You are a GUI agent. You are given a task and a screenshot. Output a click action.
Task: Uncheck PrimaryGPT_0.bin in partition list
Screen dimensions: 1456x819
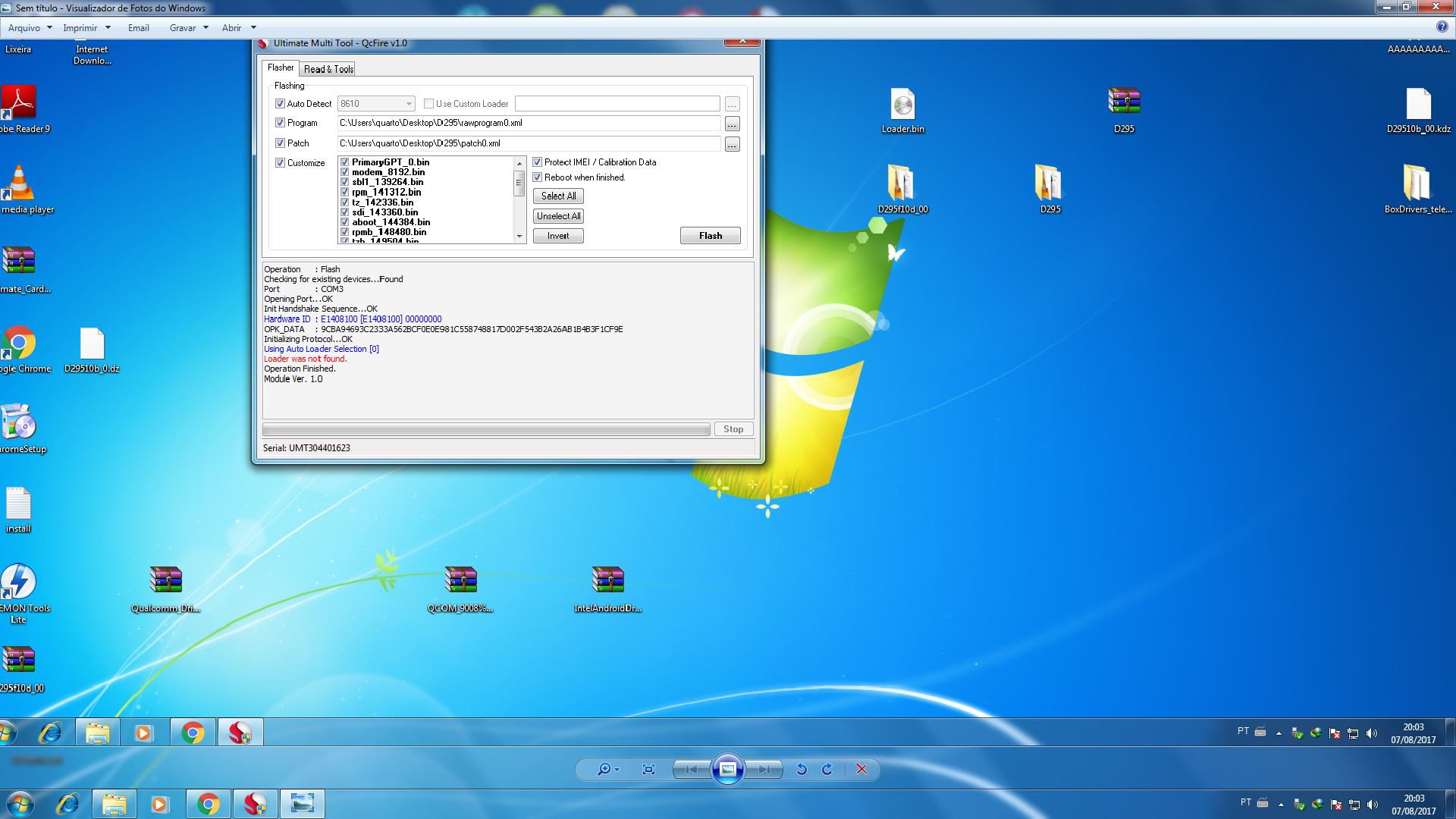344,162
